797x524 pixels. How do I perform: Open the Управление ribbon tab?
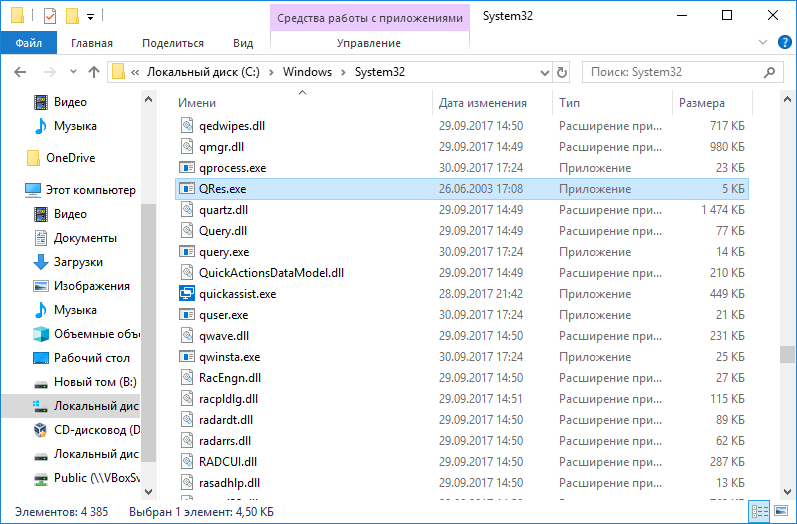coord(369,43)
